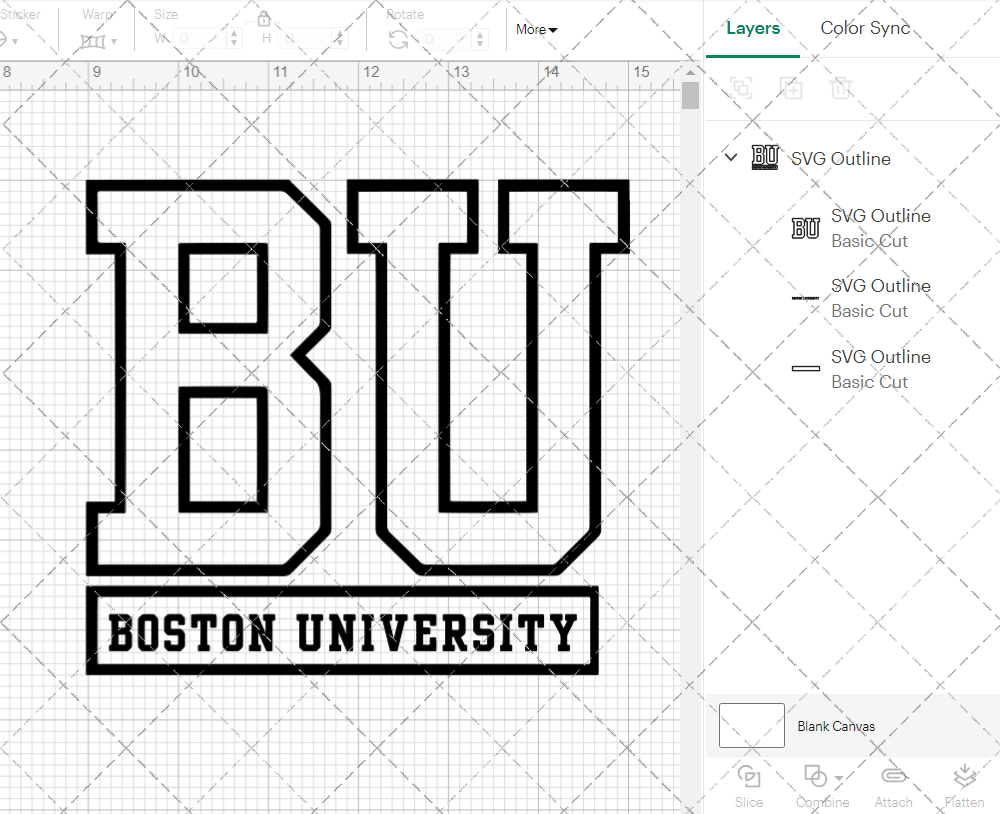
Task: Click the group layers icon
Action: [741, 88]
